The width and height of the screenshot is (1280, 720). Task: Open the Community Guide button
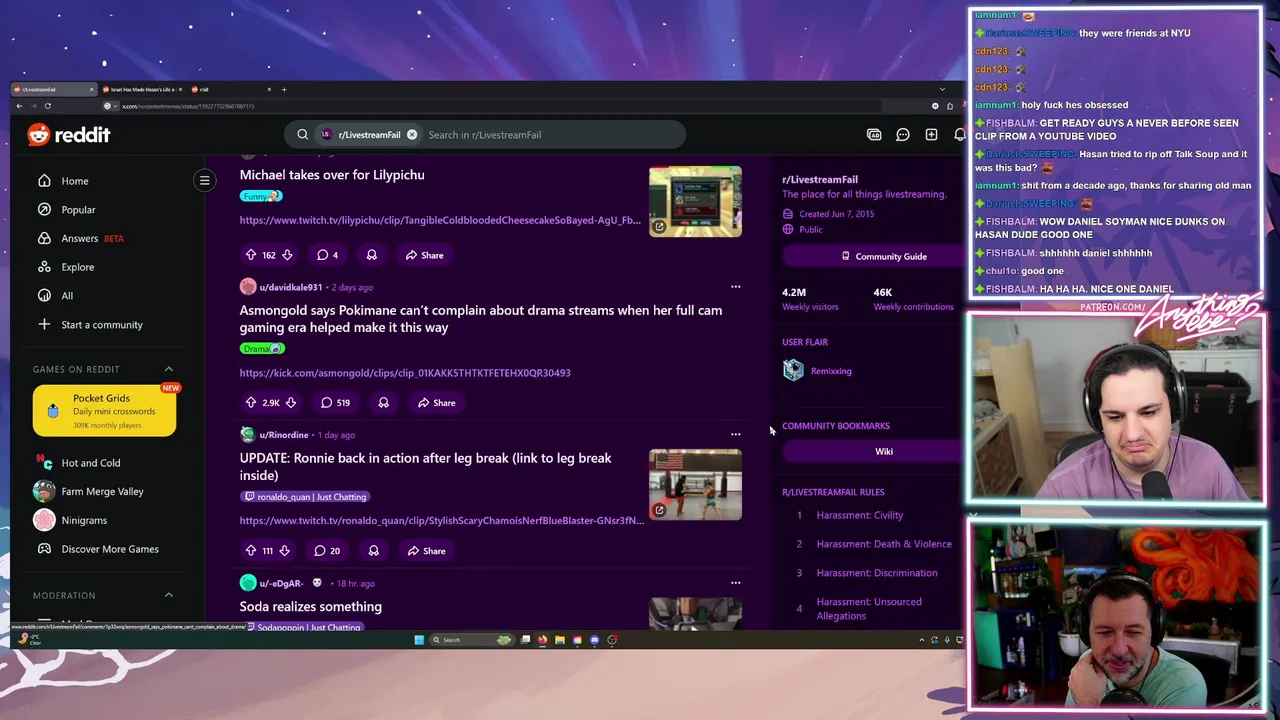click(884, 257)
